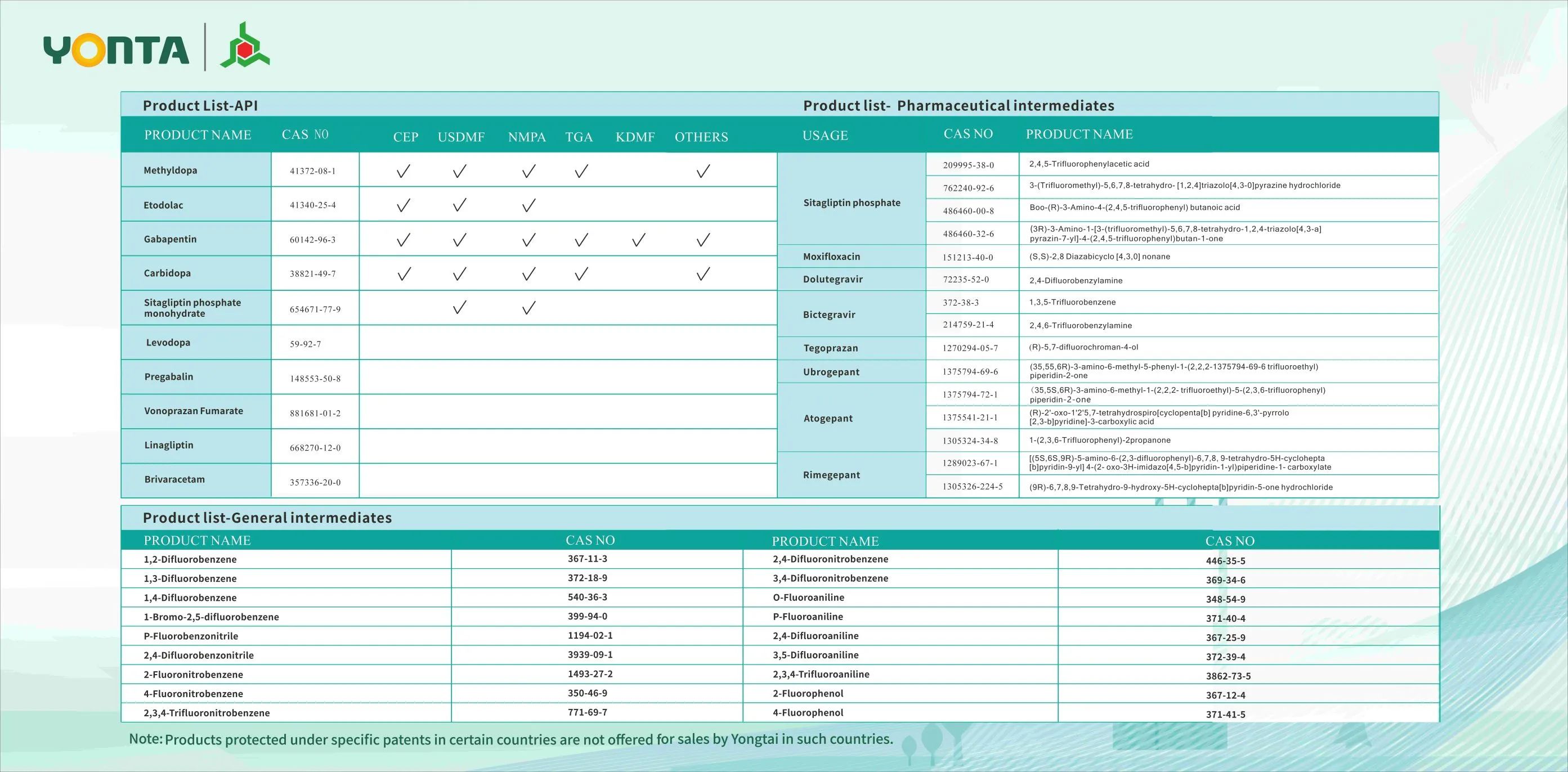
Task: Click the Rimegepant usage cell
Action: tap(831, 474)
